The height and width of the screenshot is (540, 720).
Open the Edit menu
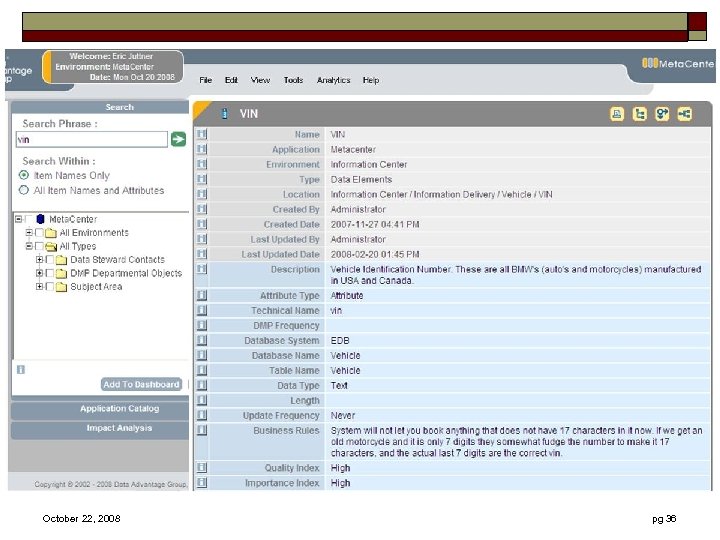tap(231, 80)
